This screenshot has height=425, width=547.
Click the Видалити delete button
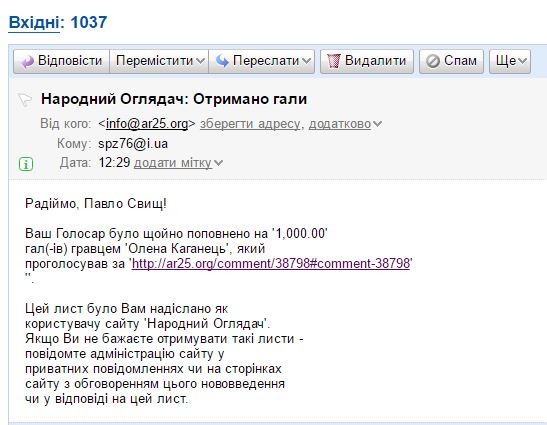point(367,61)
